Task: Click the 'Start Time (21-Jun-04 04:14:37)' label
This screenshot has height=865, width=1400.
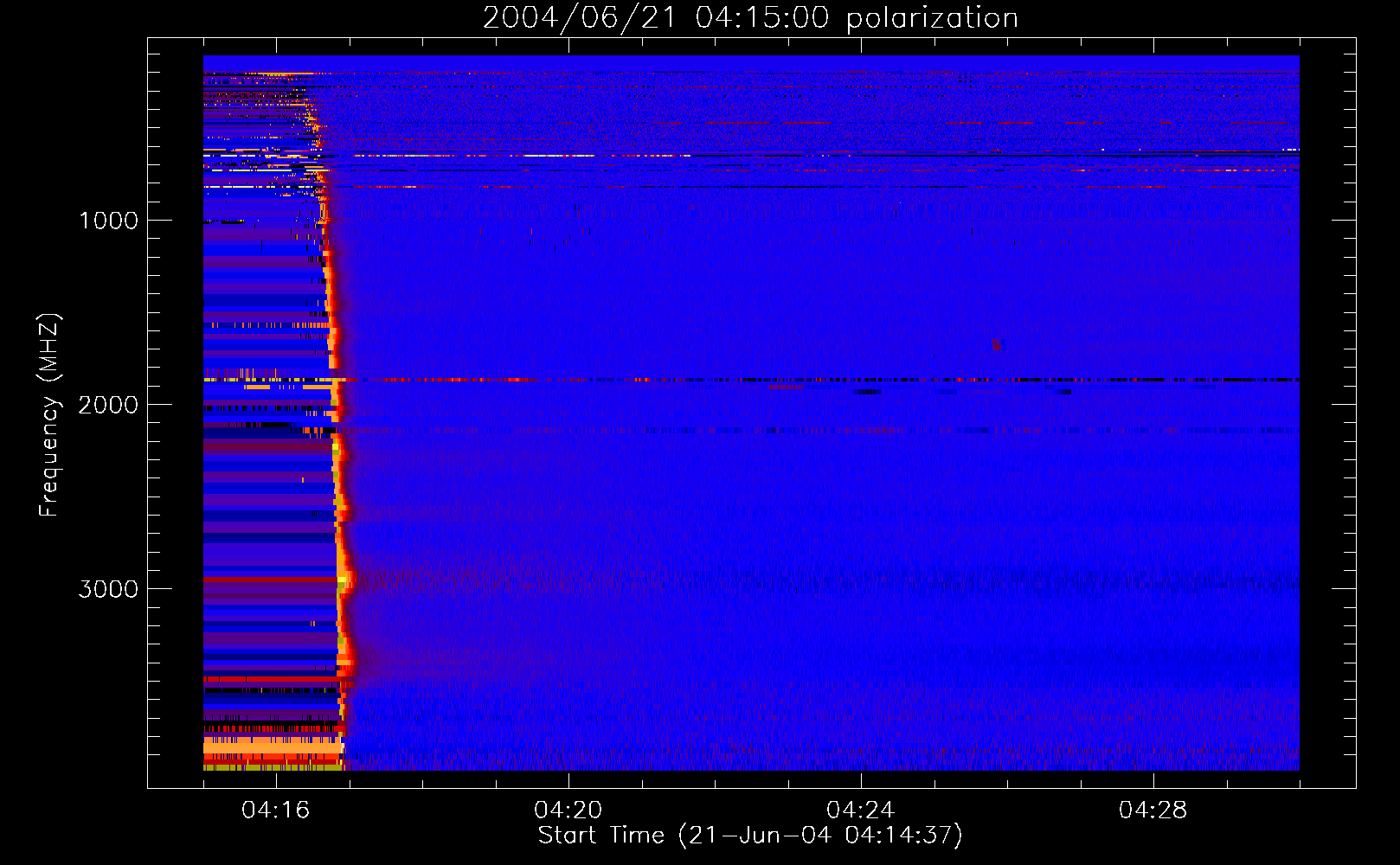Action: 750,836
